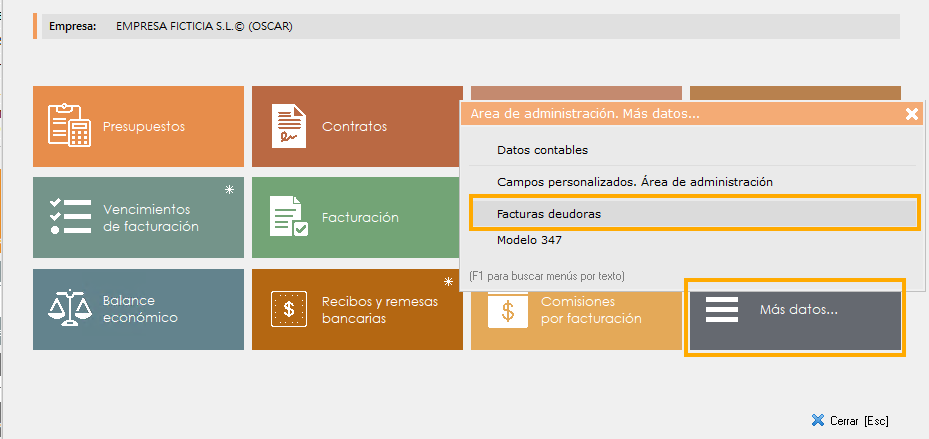
Task: Choose Facturas deudoras in the menu
Action: 549,214
